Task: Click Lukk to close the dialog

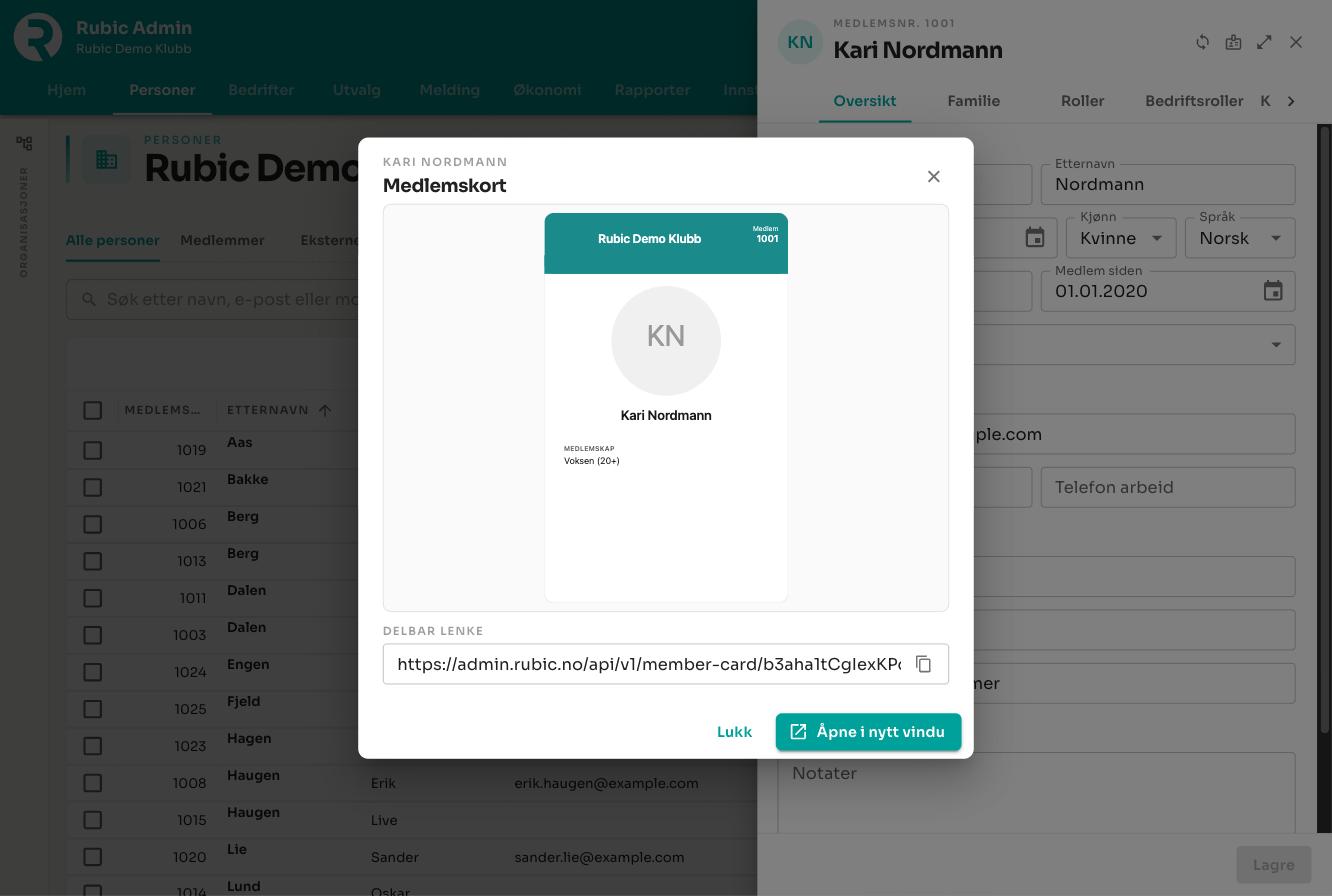Action: [x=734, y=732]
